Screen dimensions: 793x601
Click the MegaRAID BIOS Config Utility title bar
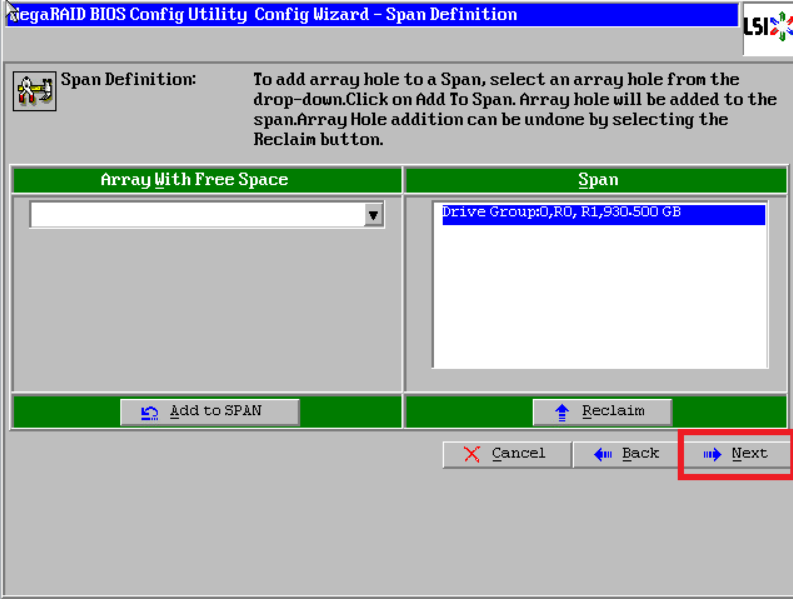click(372, 15)
